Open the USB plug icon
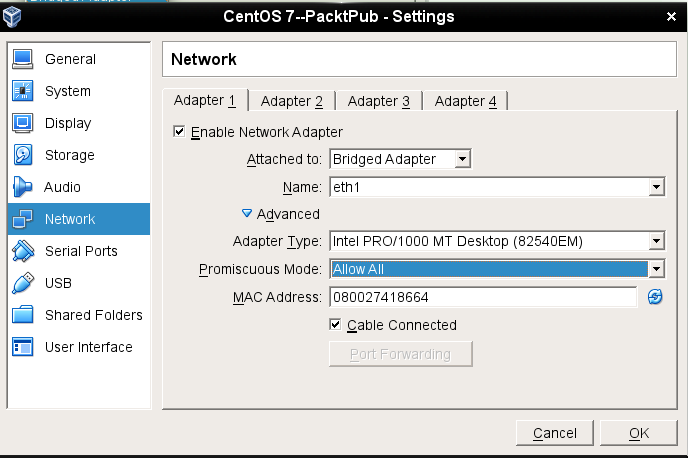The image size is (688, 458). coord(23,283)
